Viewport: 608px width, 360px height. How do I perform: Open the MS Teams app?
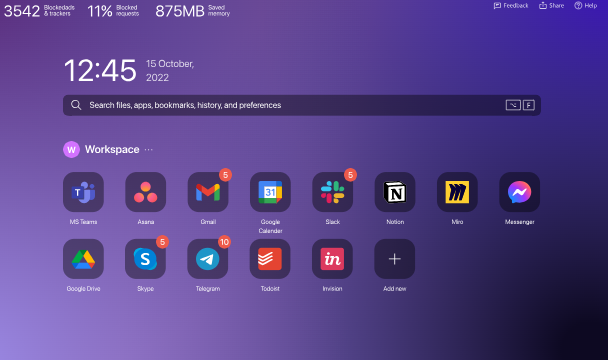(83, 192)
